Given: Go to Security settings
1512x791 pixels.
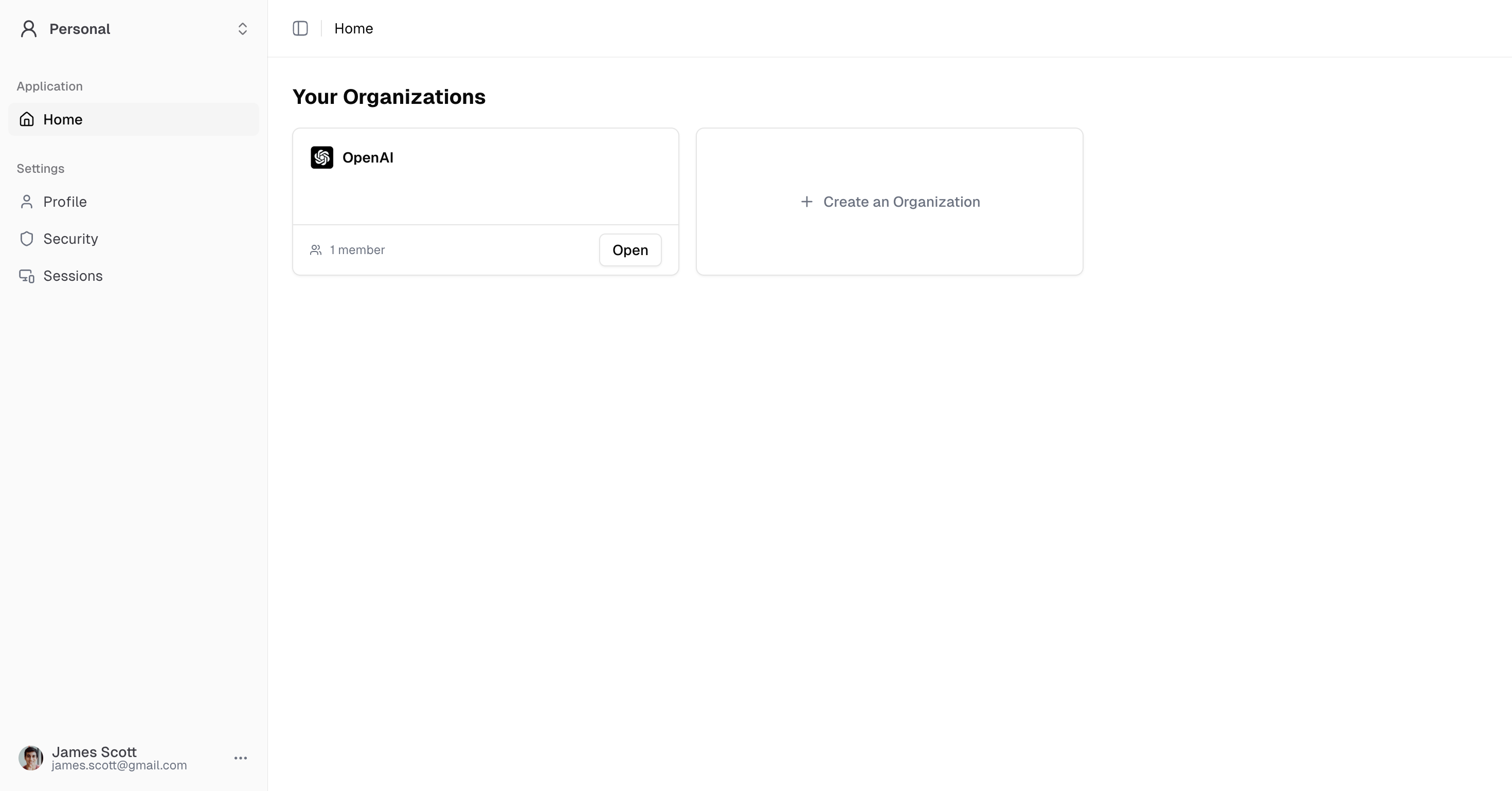Looking at the screenshot, I should coord(70,239).
